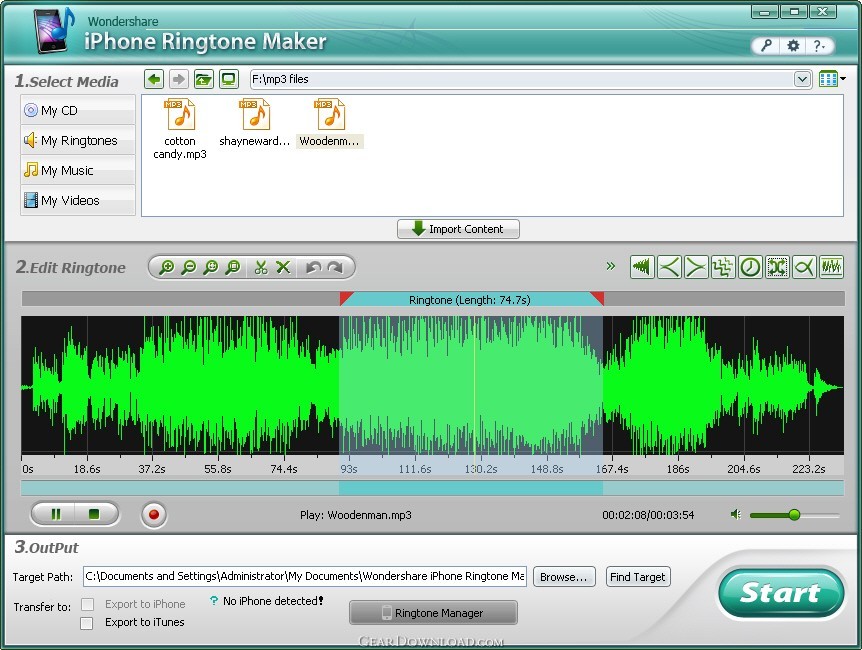Click the stepped equalizer effect icon
862x650 pixels.
(723, 267)
